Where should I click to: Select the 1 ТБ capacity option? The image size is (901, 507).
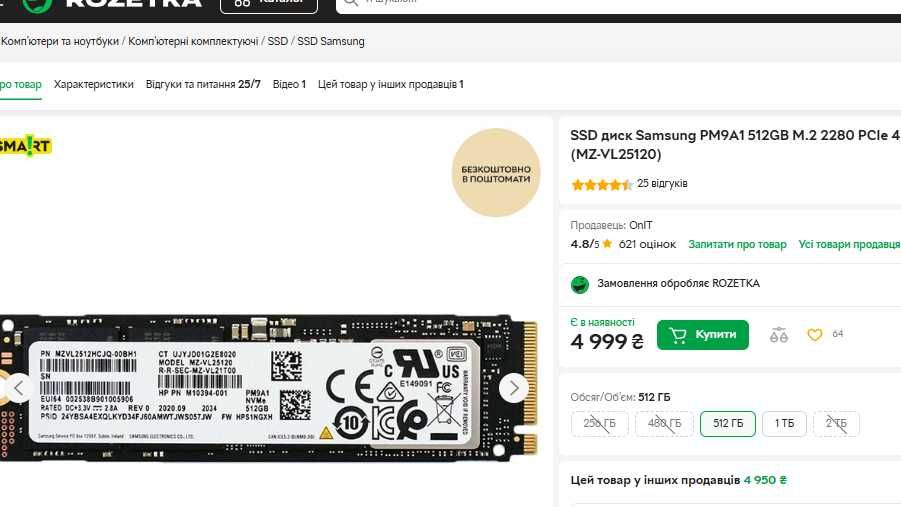(784, 424)
